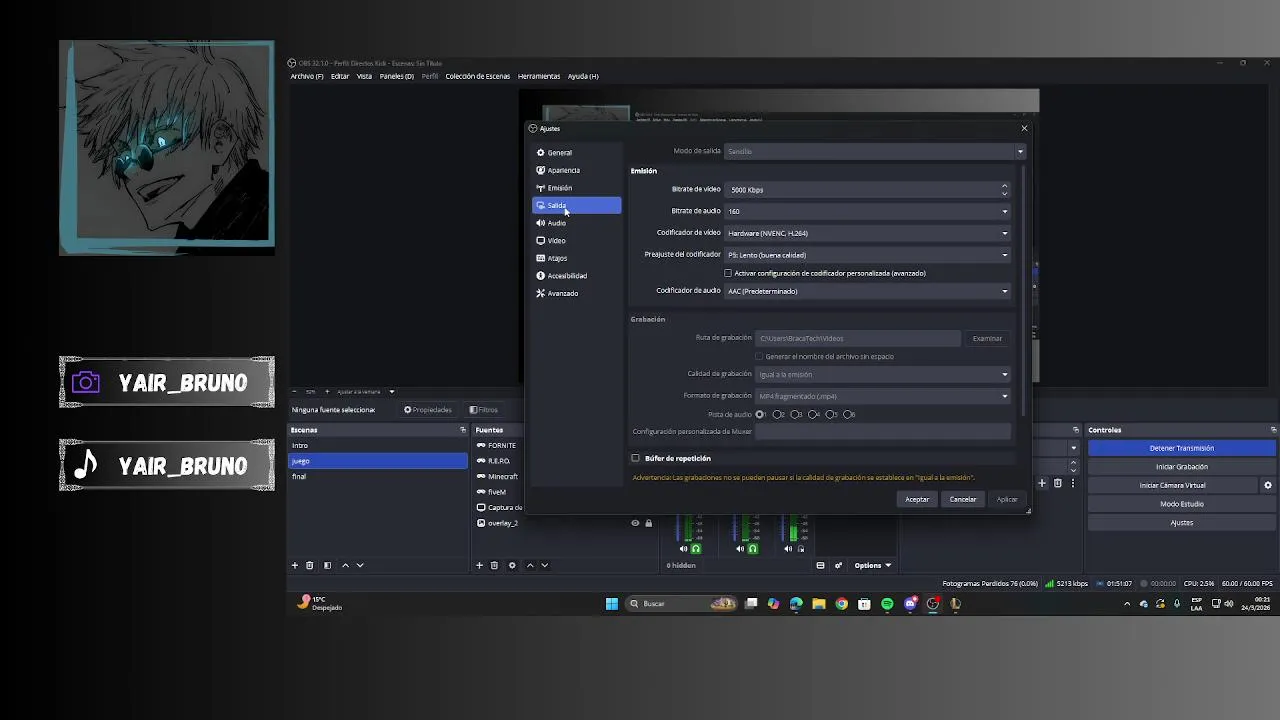This screenshot has height=720, width=1280.
Task: Select the final scene
Action: point(378,476)
